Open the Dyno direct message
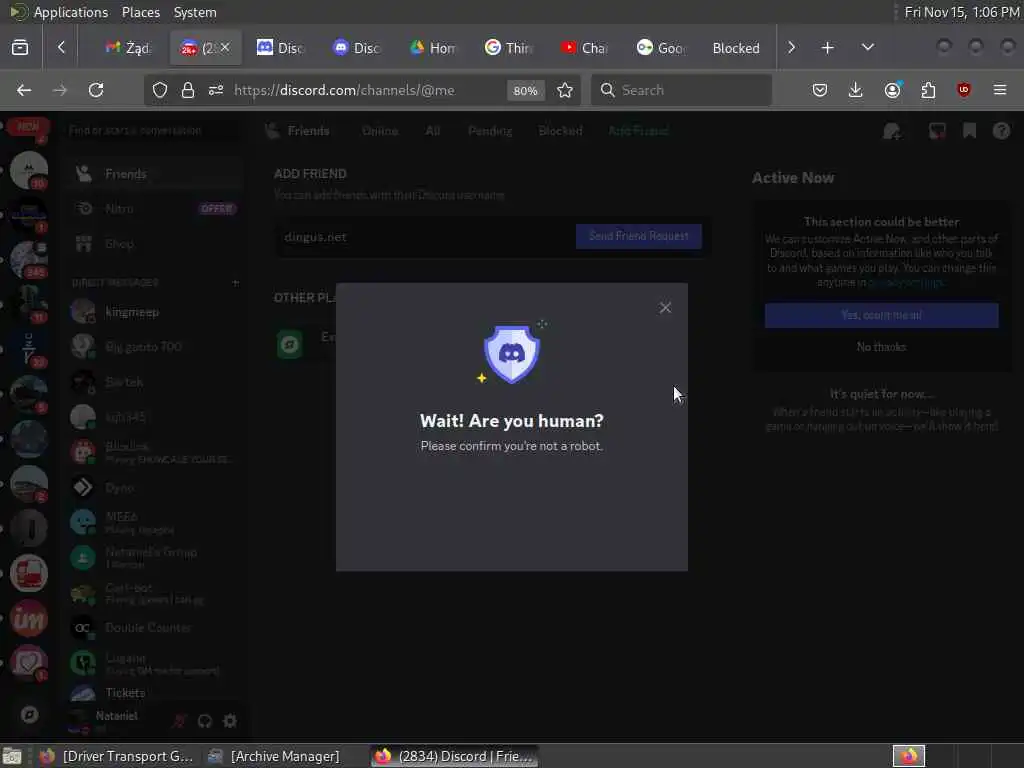This screenshot has height=768, width=1024. (154, 487)
